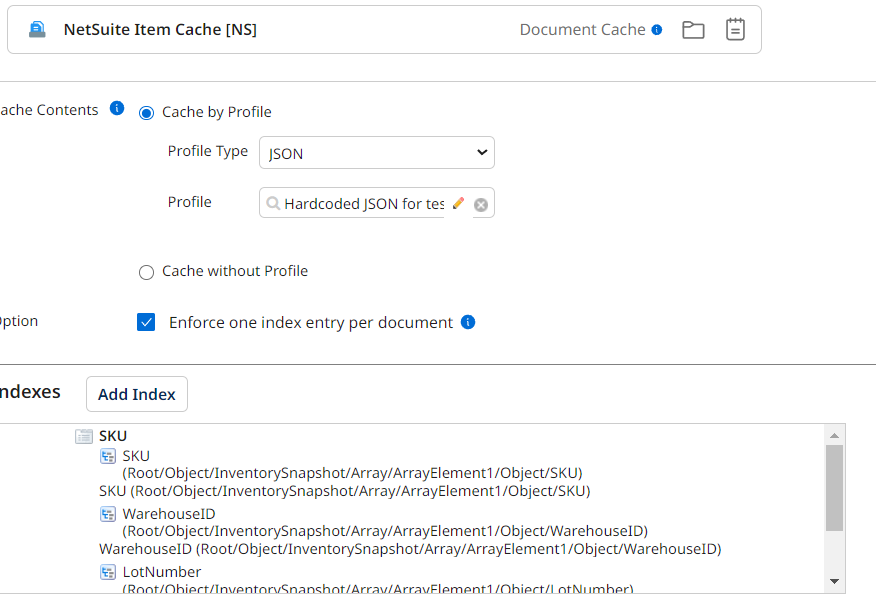Image resolution: width=876 pixels, height=601 pixels.
Task: Edit the profile using the pencil icon
Action: 458,203
